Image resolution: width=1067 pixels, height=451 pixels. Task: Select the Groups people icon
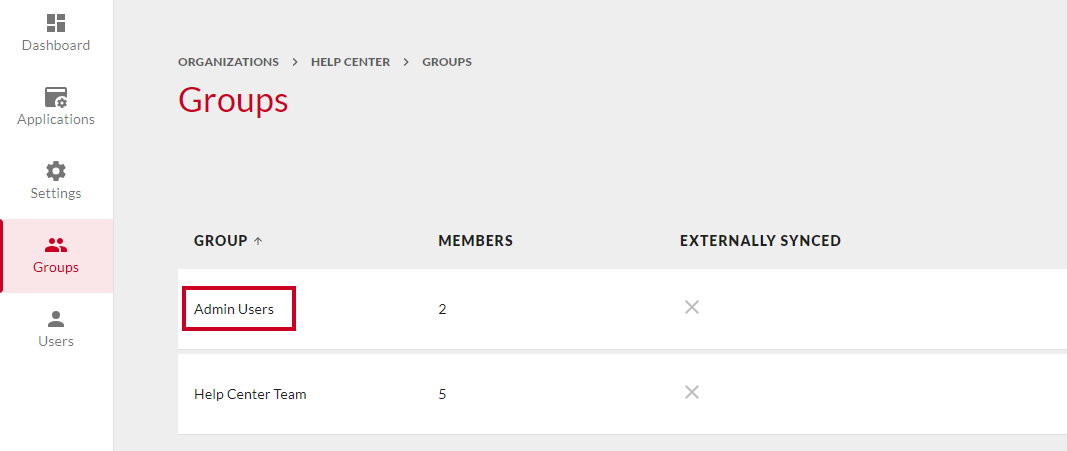[56, 245]
